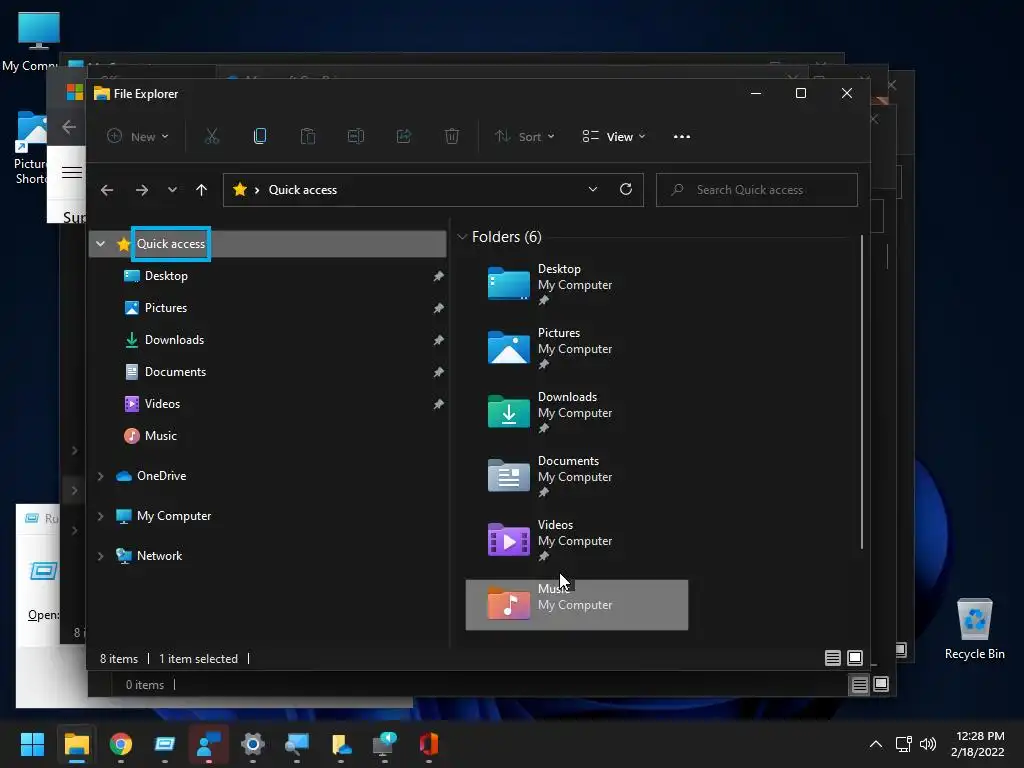Go up one level arrow
The width and height of the screenshot is (1024, 768).
[201, 190]
